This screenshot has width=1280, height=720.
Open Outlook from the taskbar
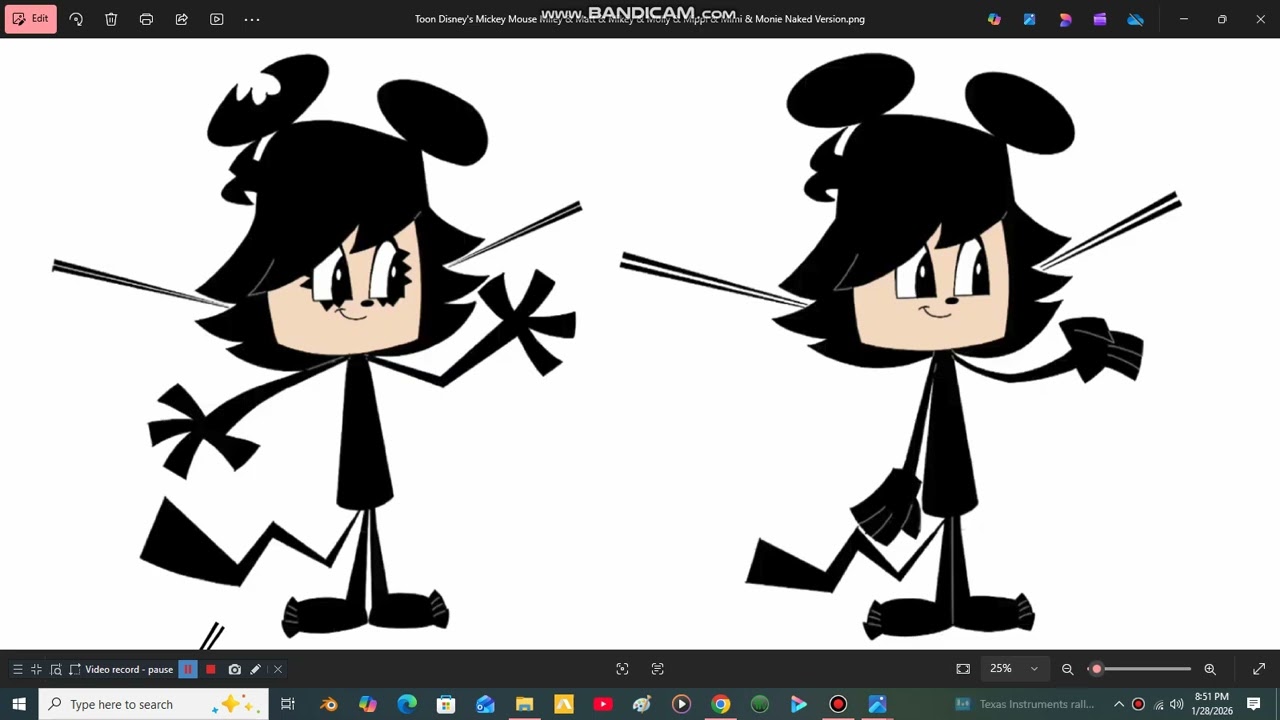485,704
